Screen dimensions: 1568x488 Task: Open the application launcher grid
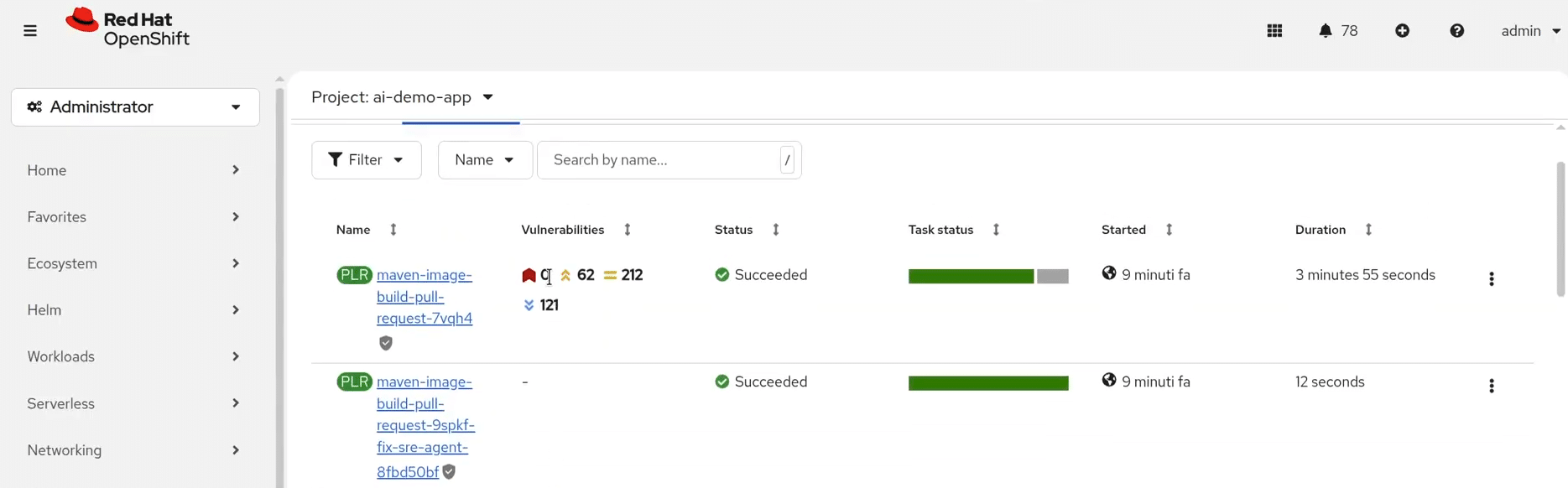1274,31
